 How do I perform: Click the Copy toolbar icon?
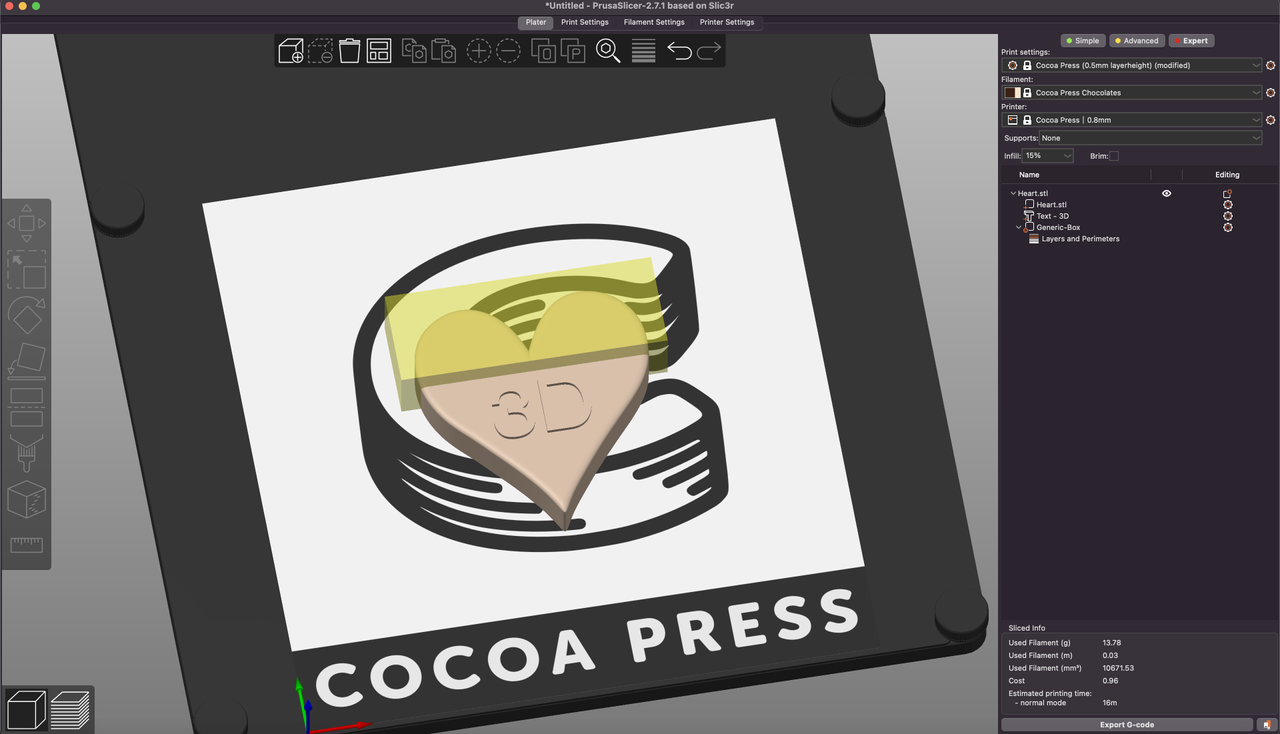pos(414,50)
